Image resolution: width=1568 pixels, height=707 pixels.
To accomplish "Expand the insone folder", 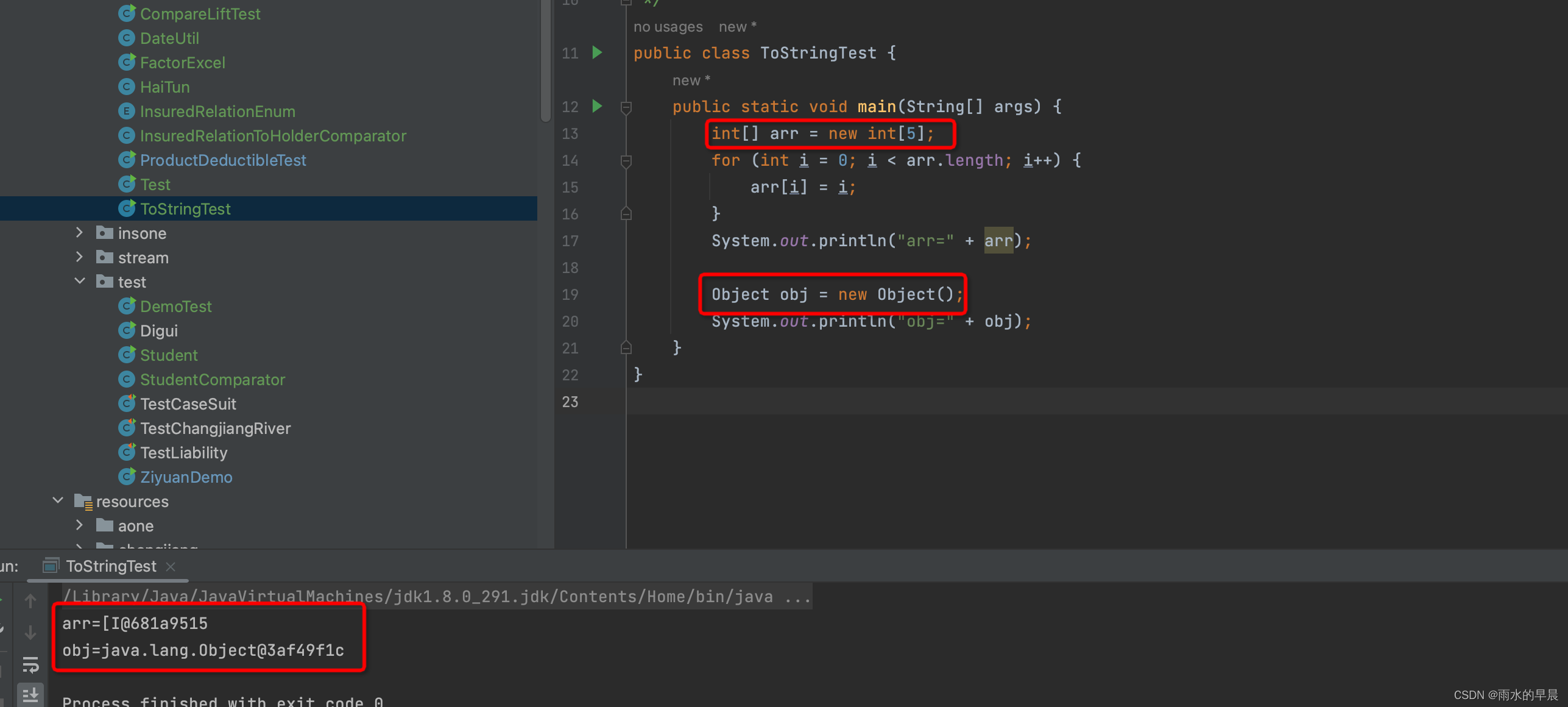I will coord(79,233).
